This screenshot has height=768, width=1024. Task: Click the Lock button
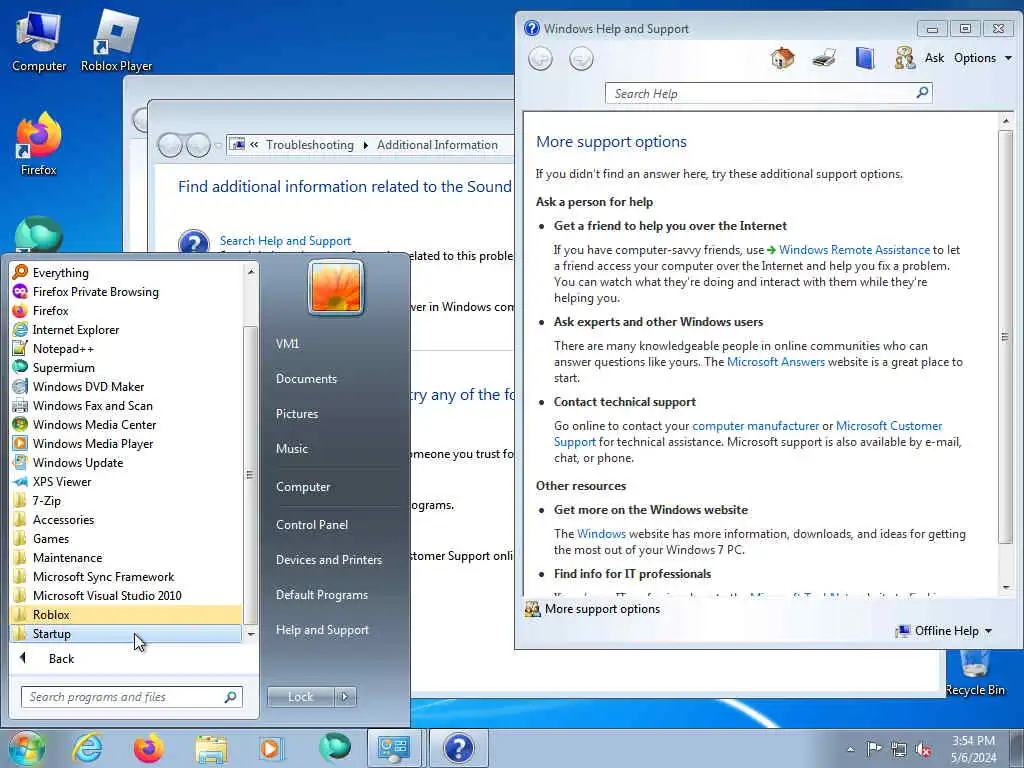300,697
